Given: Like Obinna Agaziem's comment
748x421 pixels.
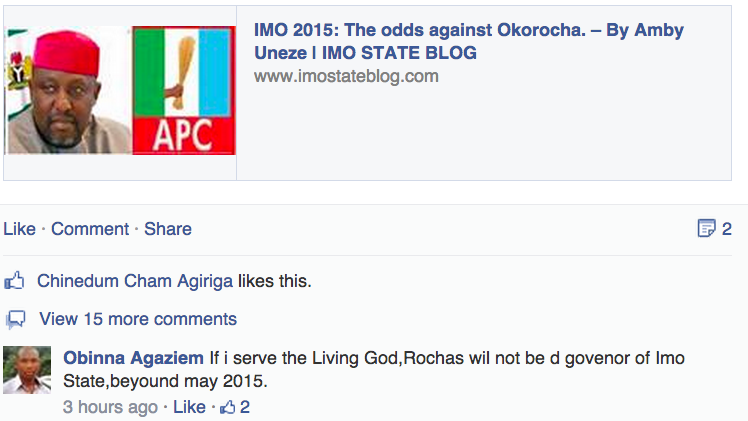Looking at the screenshot, I should 189,407.
